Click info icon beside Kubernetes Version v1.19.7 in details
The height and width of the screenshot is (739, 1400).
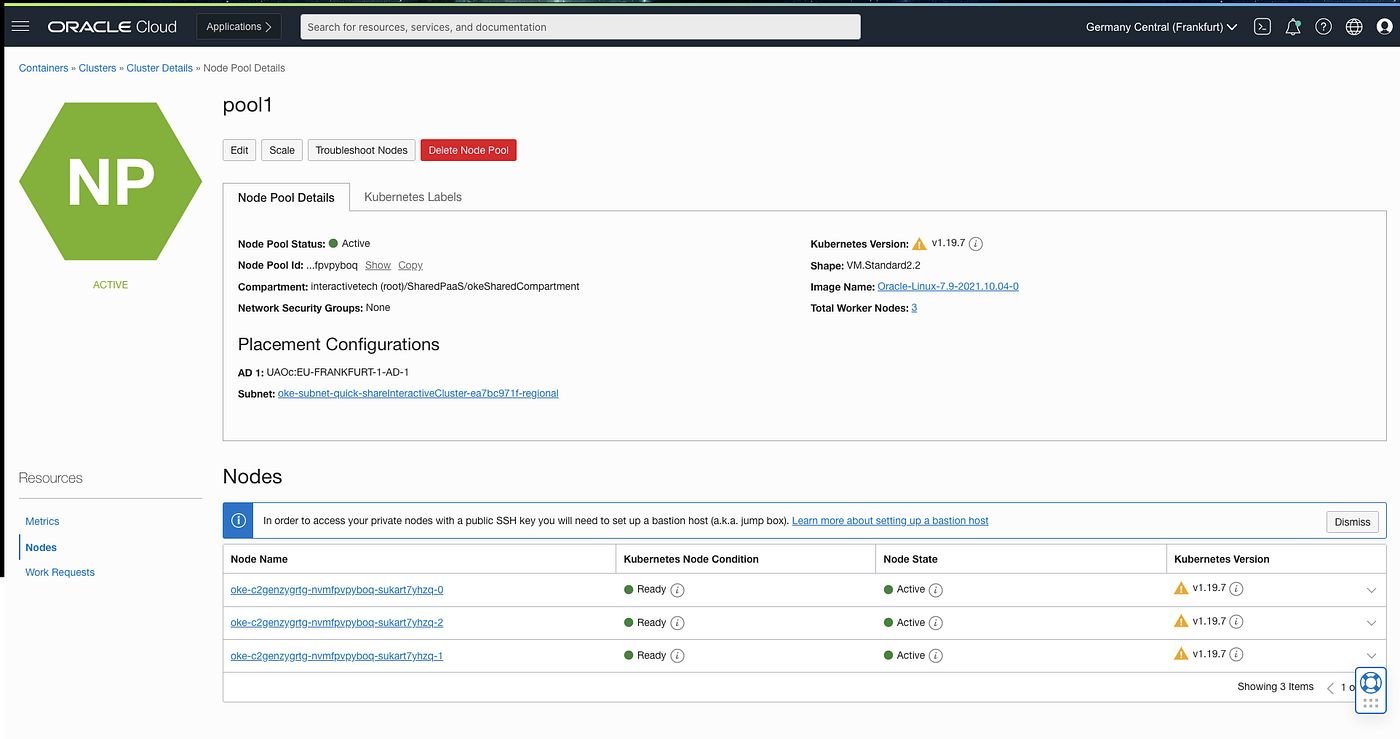[976, 244]
